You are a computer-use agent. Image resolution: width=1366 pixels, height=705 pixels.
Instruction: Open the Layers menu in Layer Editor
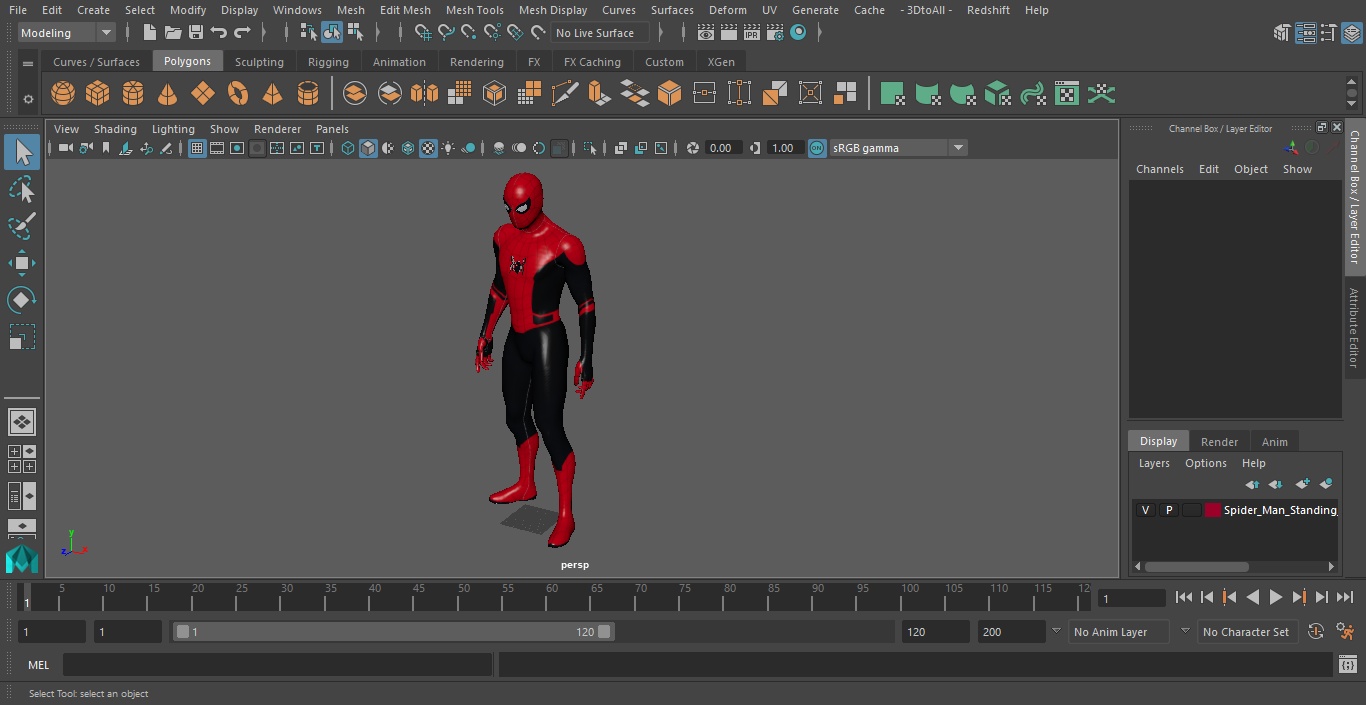point(1154,463)
